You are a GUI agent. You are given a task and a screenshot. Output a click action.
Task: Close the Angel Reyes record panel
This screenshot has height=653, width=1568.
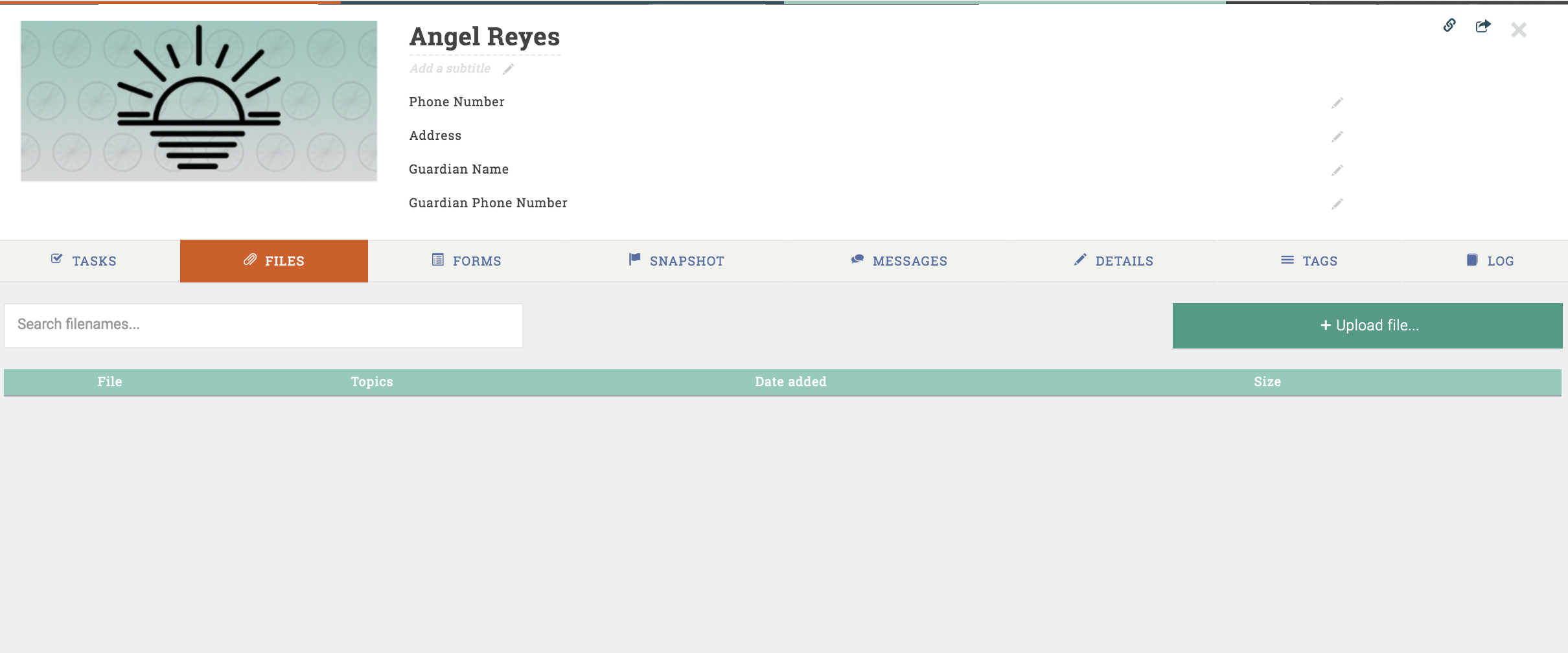(1519, 30)
